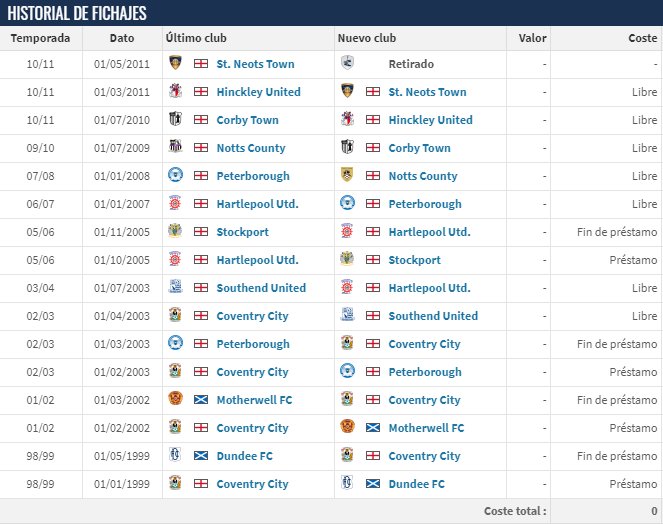Click the Coste column header
This screenshot has height=524, width=663.
pyautogui.click(x=642, y=38)
